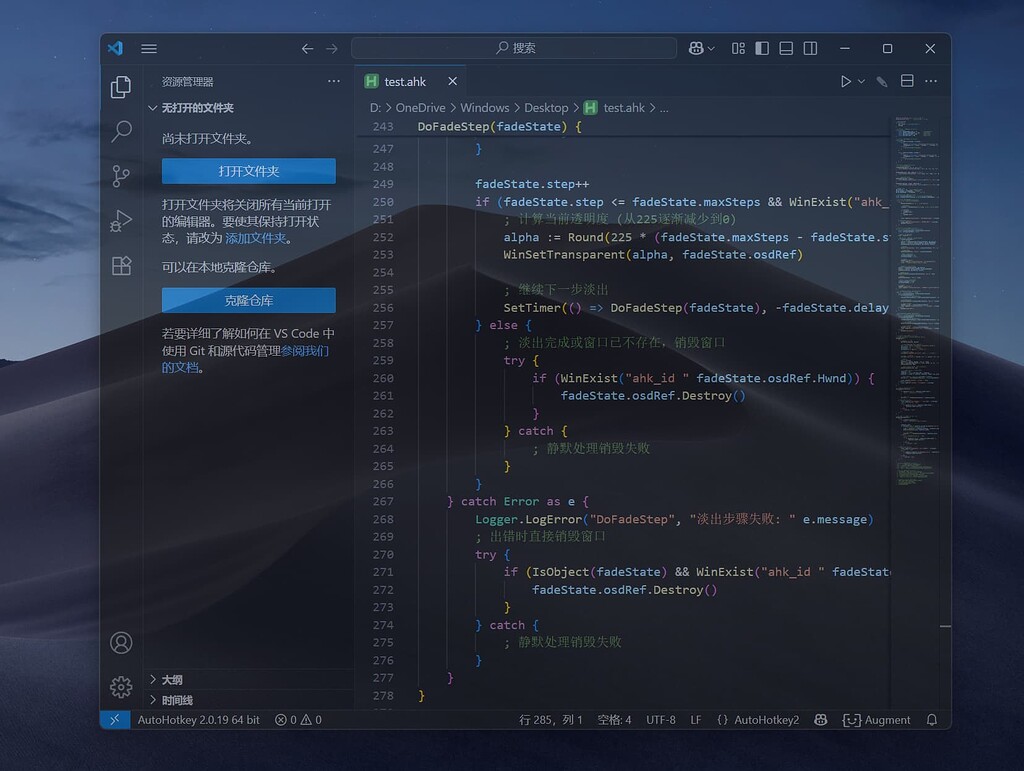This screenshot has height=771, width=1024.
Task: Click the breadcrumb trailing ellipsis
Action: tap(664, 108)
